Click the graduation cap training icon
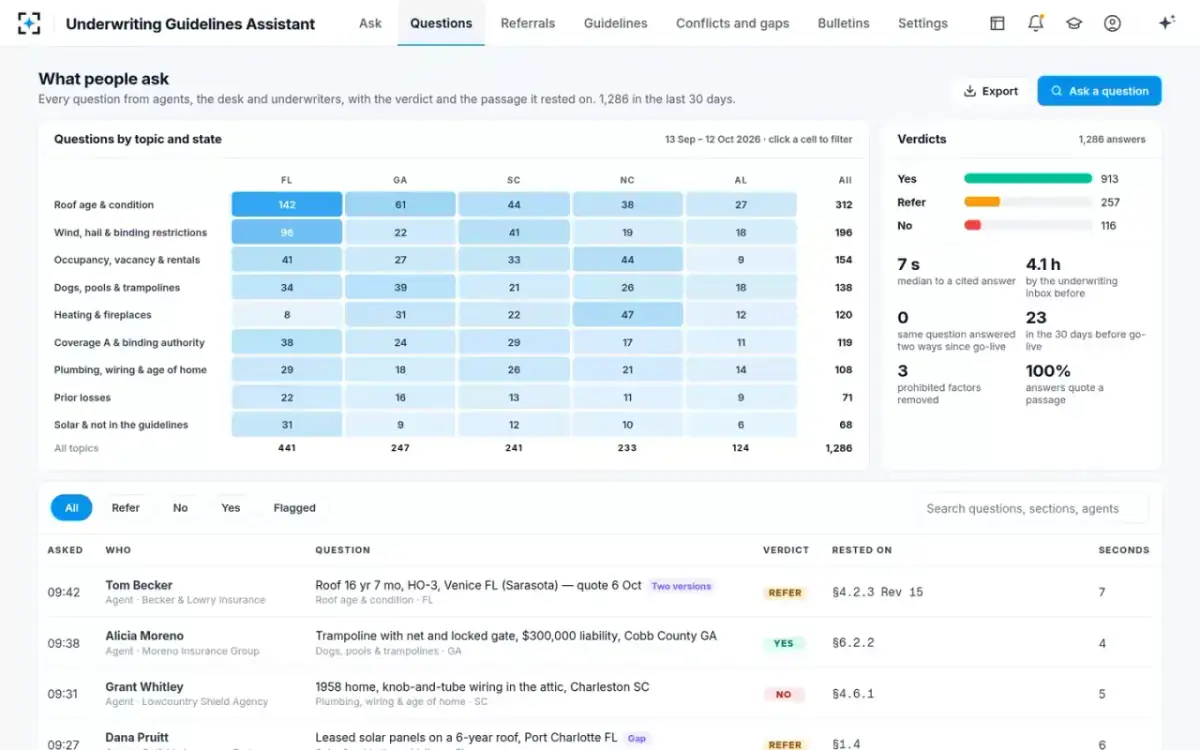 coord(1074,23)
